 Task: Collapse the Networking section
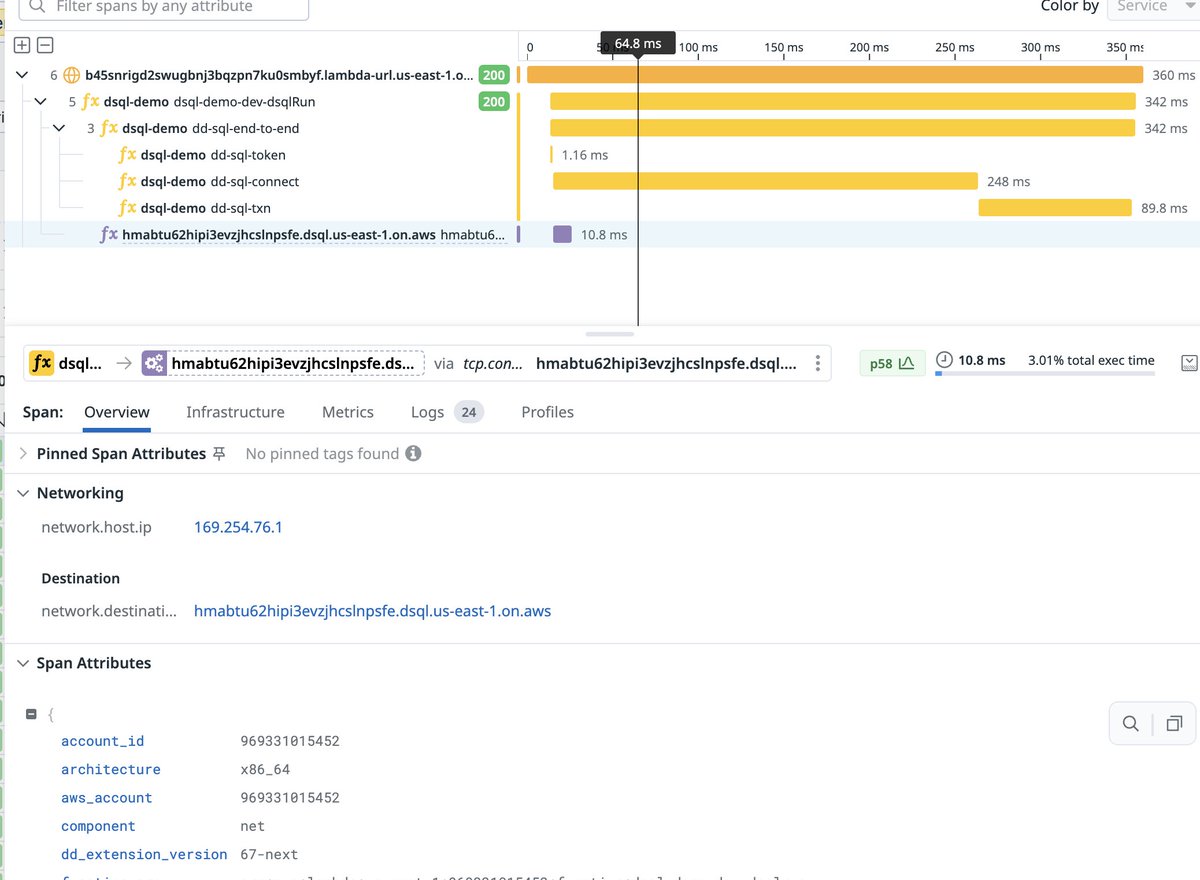coord(23,493)
